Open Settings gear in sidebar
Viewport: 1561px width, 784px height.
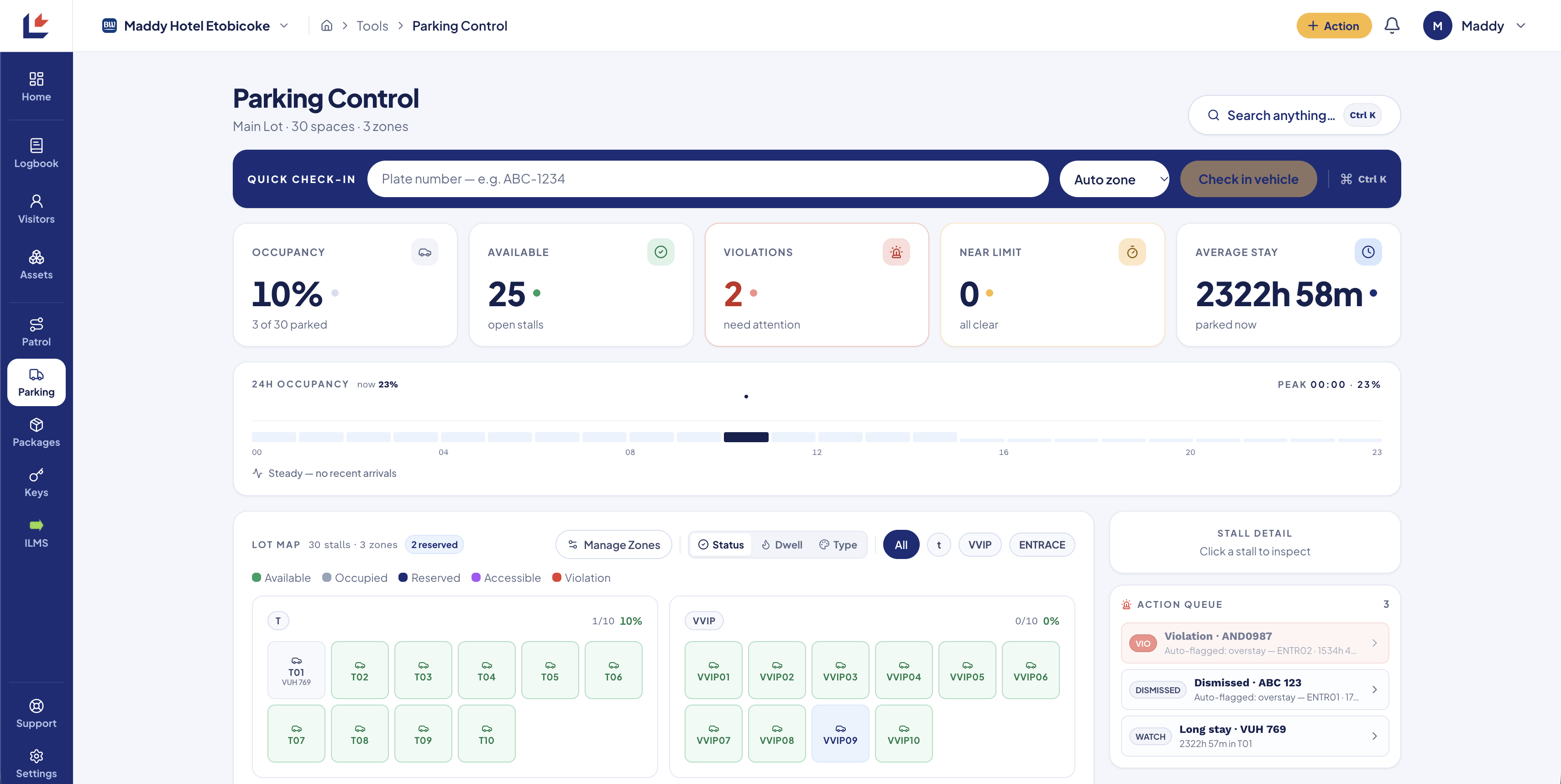pos(37,764)
